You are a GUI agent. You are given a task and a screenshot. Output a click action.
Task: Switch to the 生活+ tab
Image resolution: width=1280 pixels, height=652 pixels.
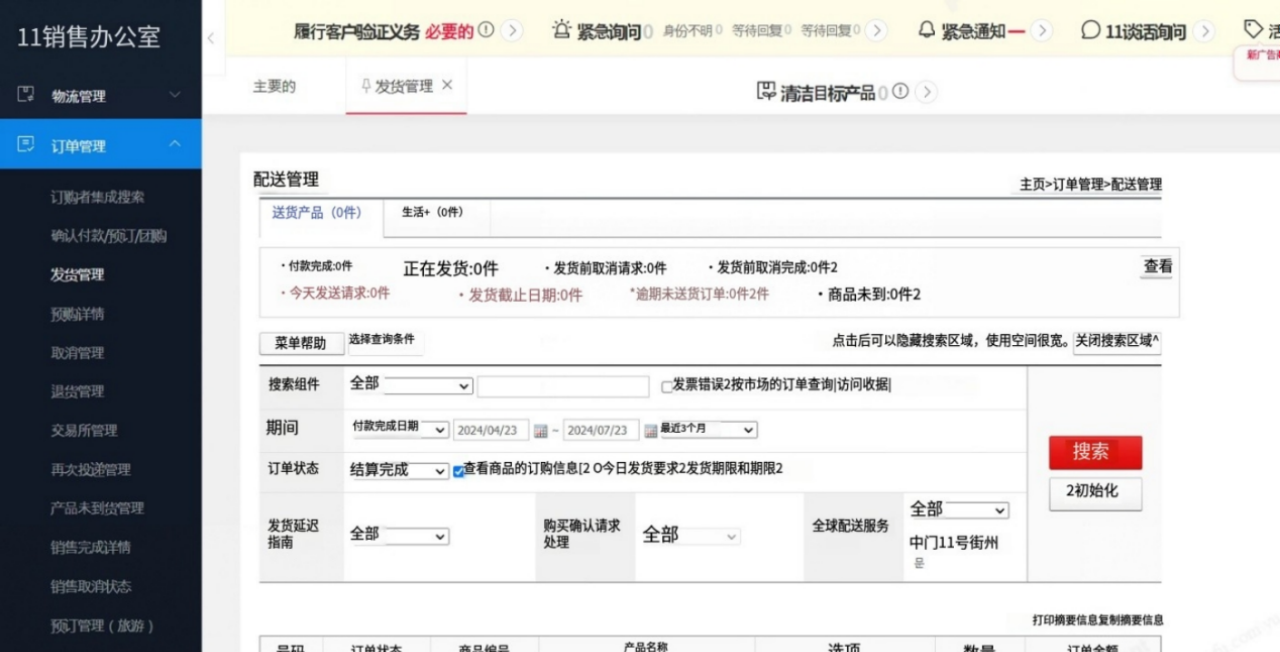coord(432,213)
